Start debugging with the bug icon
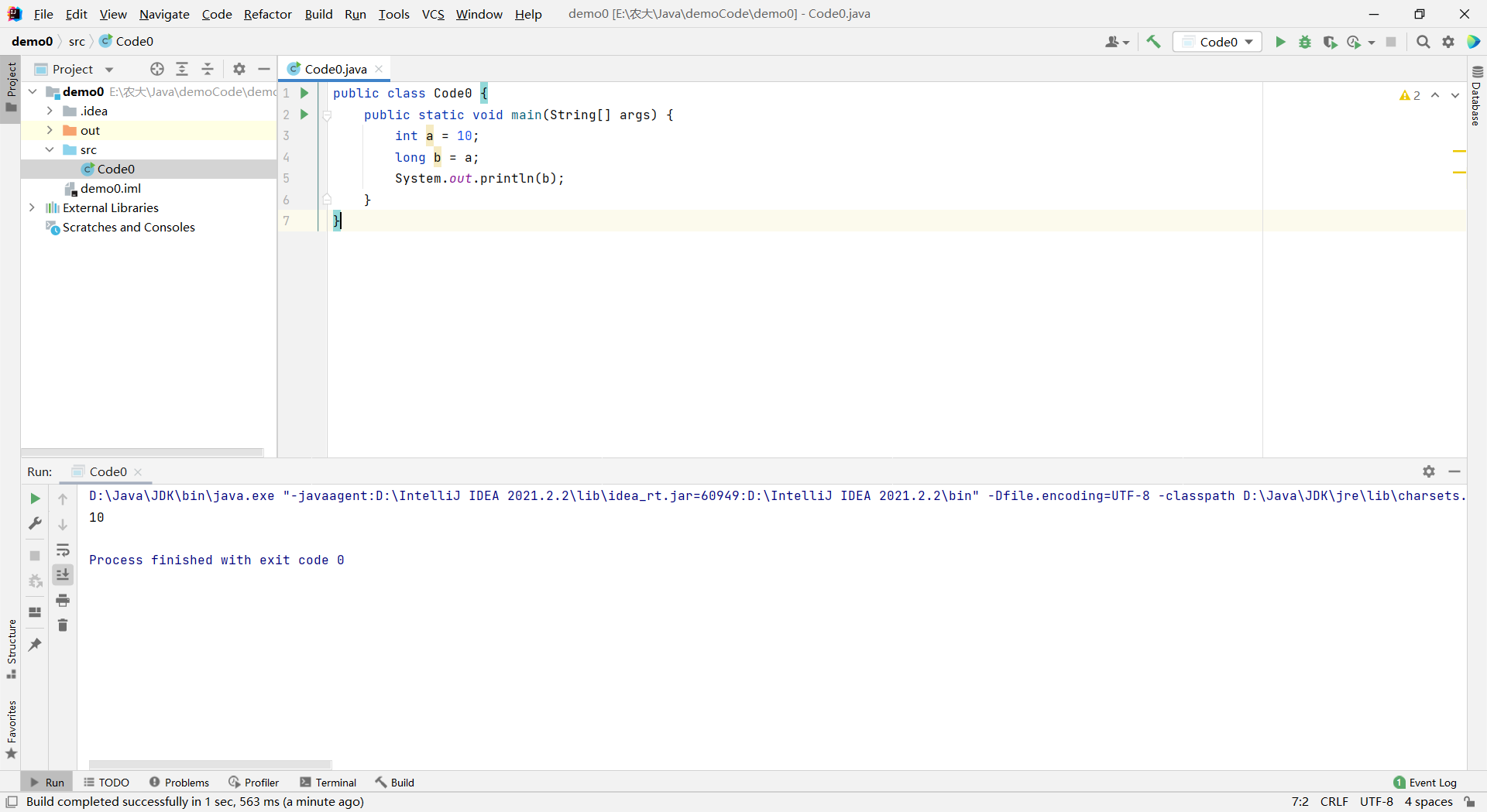This screenshot has width=1487, height=812. [1305, 42]
